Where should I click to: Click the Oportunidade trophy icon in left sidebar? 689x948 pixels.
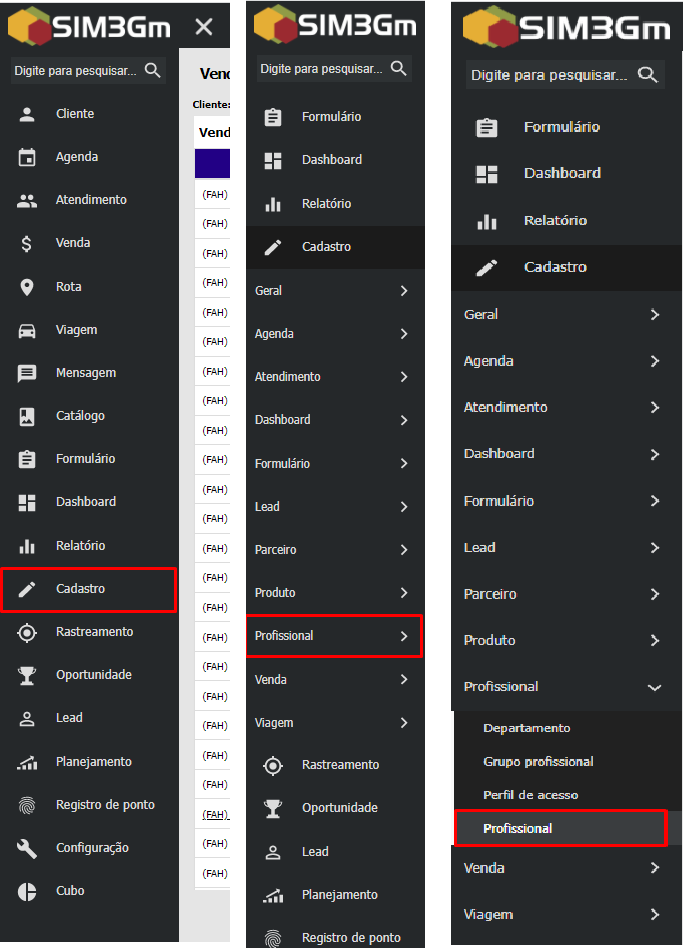coord(27,675)
